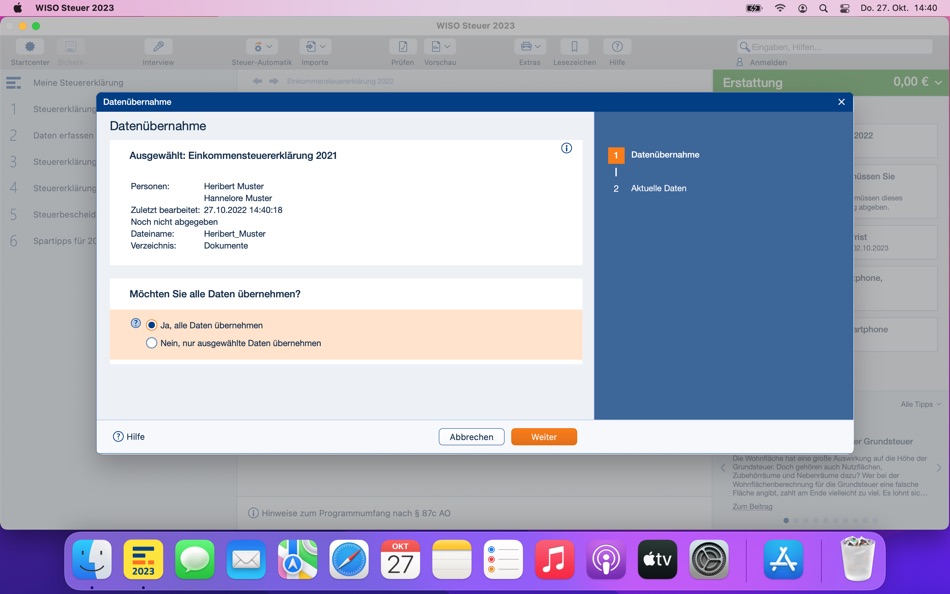The image size is (950, 594).
Task: Select step 2 Aktuelle Daten in wizard sidebar
Action: pos(649,189)
